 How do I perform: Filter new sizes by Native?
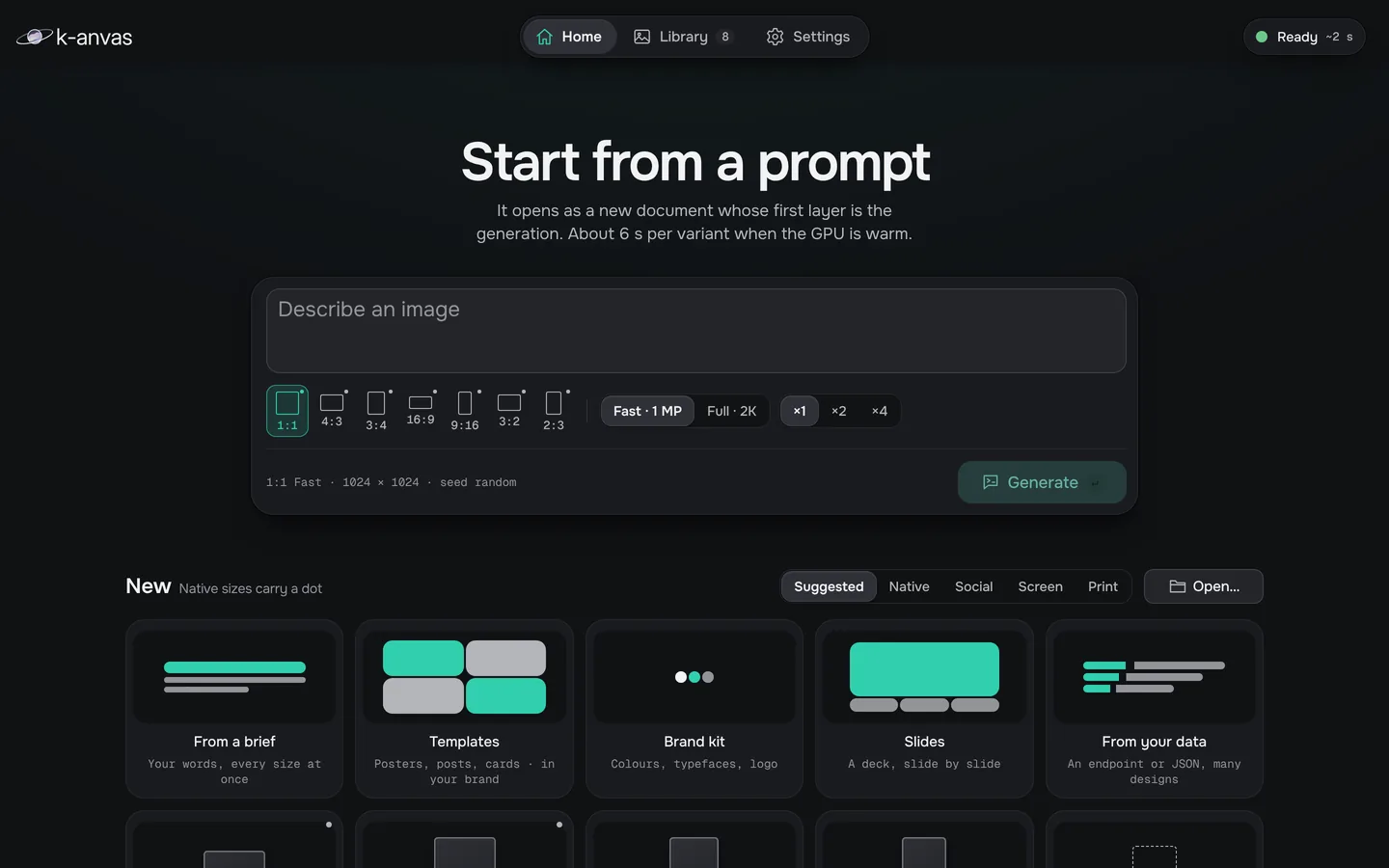[910, 586]
